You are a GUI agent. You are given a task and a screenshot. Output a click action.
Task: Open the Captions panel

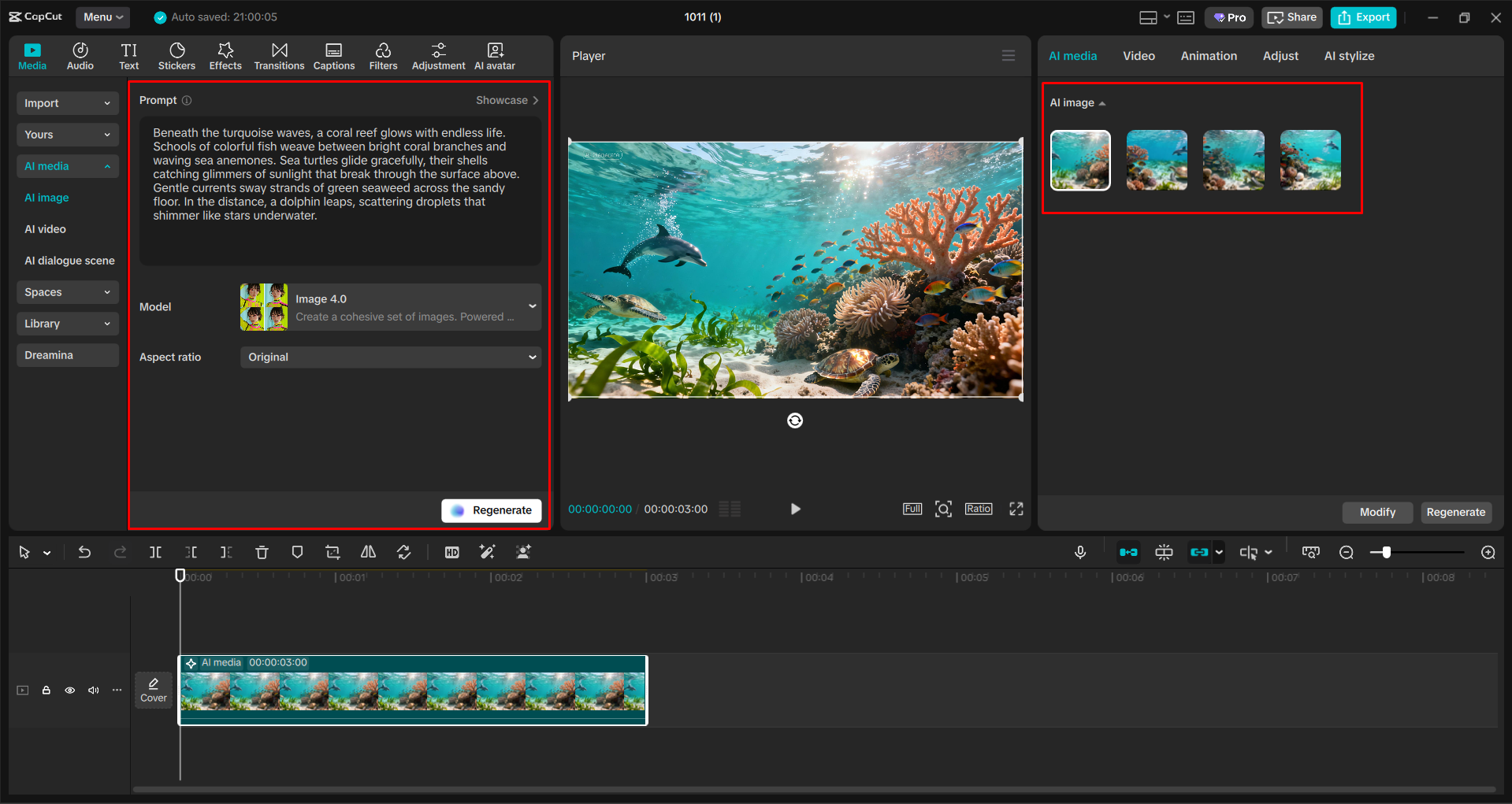click(x=334, y=57)
